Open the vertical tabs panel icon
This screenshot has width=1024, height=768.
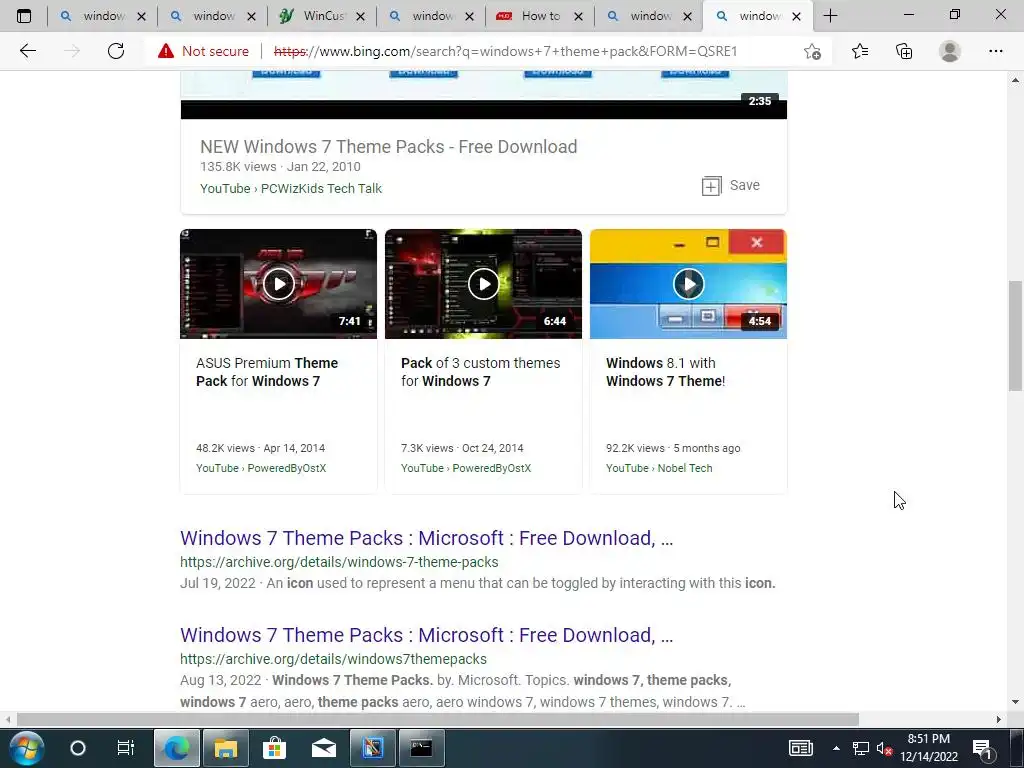(24, 16)
